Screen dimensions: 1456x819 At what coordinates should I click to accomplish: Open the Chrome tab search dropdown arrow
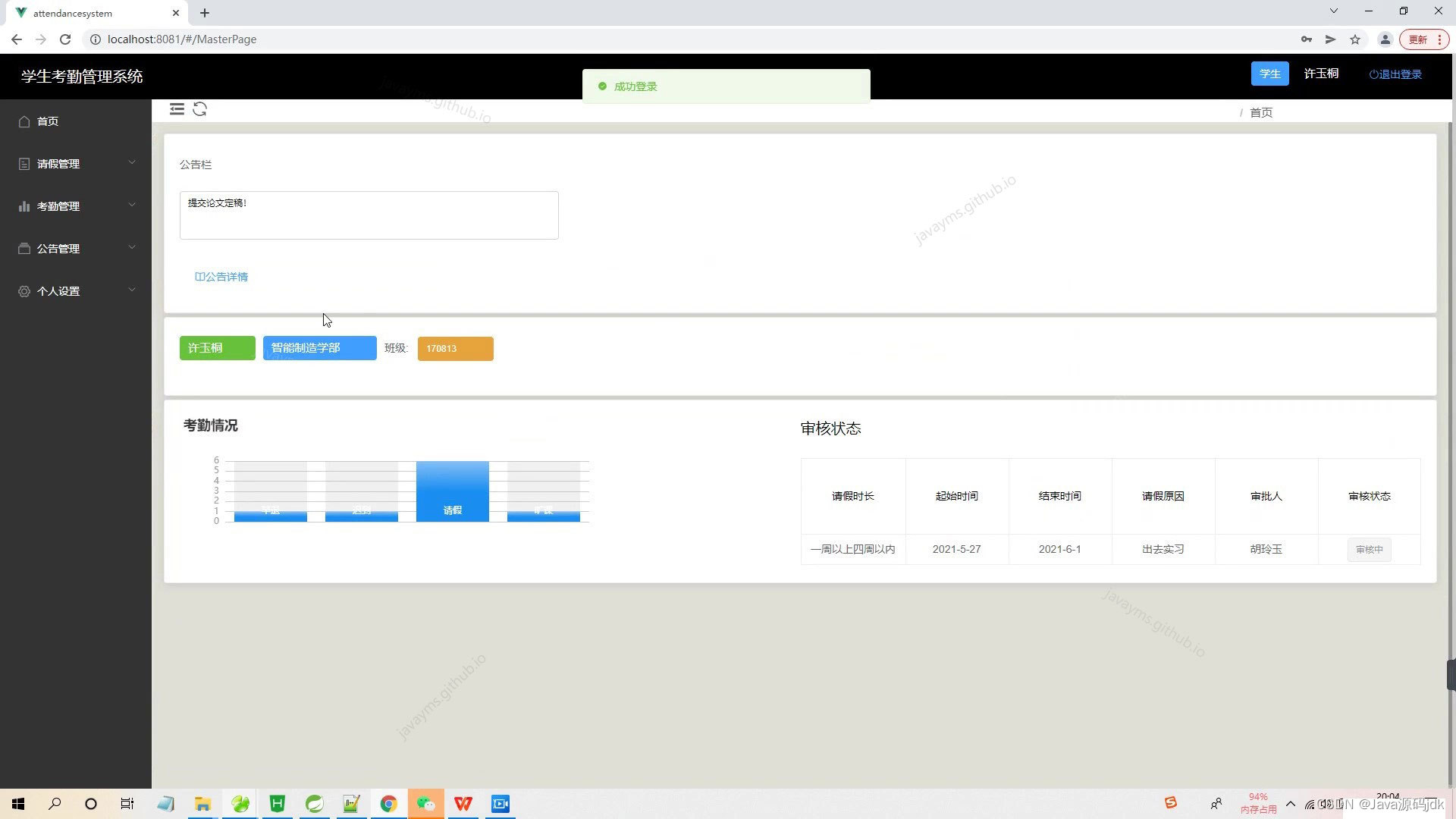[1334, 11]
